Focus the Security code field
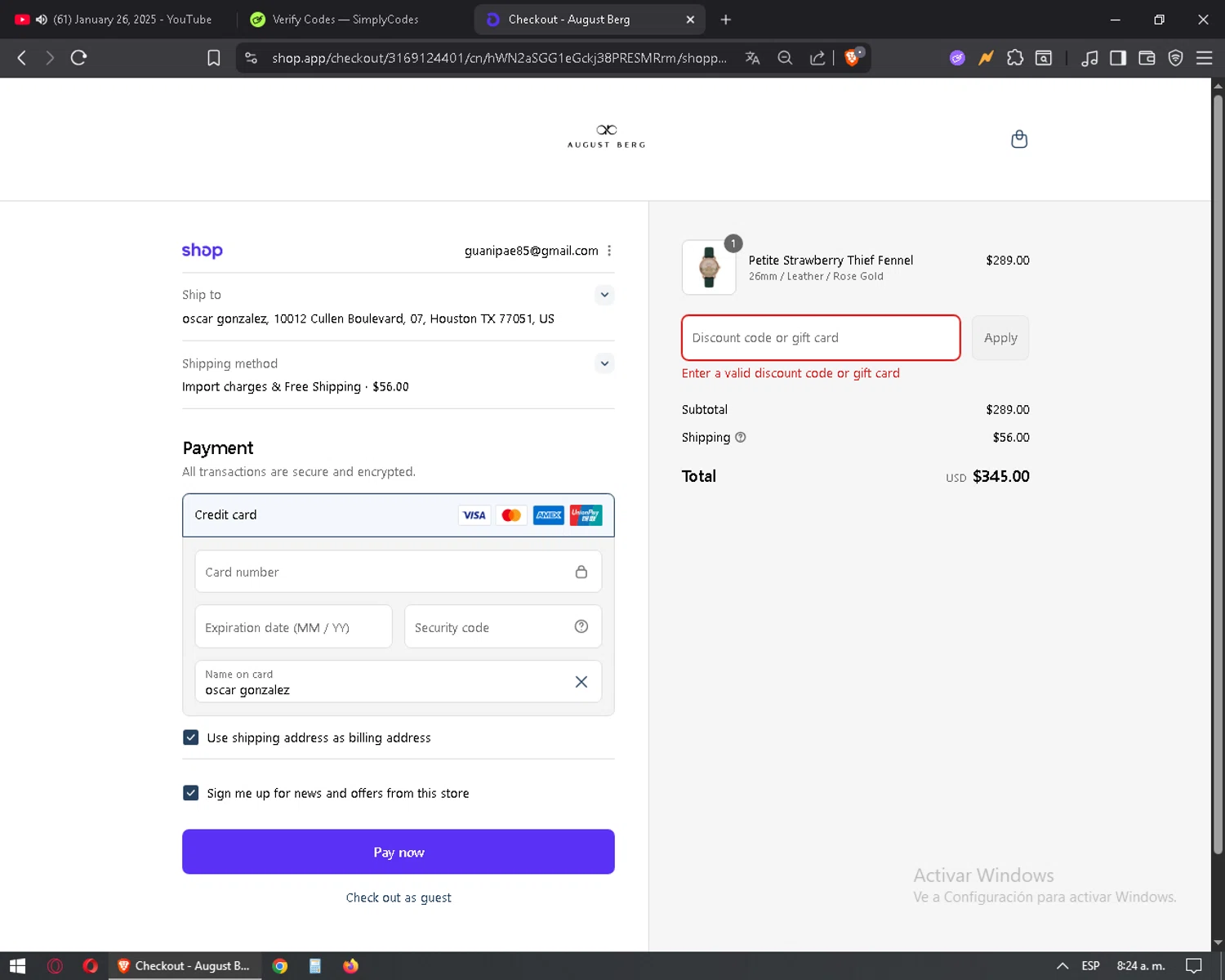1225x980 pixels. coord(503,626)
